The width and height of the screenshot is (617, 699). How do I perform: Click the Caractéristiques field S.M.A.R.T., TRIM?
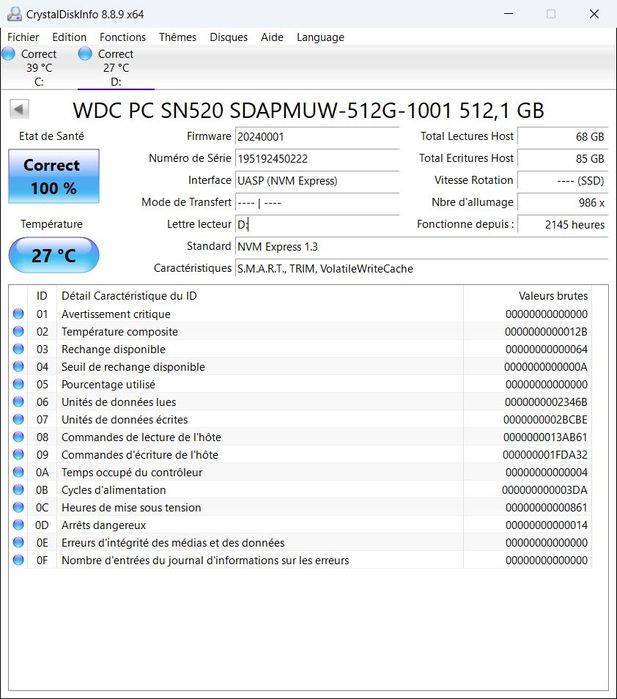click(421, 268)
